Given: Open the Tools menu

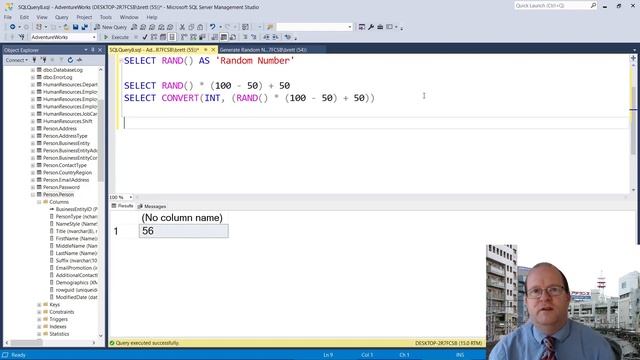Looking at the screenshot, I should click(x=106, y=17).
